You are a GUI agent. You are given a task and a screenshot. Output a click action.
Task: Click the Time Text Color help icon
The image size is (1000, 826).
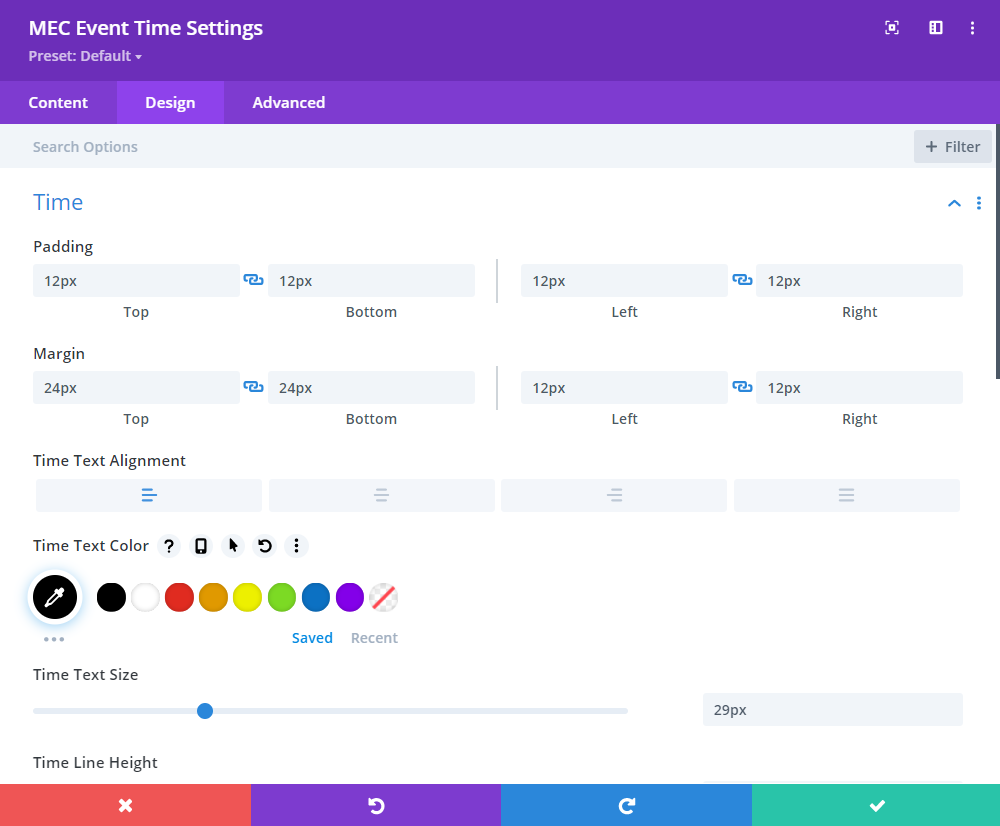pos(169,546)
